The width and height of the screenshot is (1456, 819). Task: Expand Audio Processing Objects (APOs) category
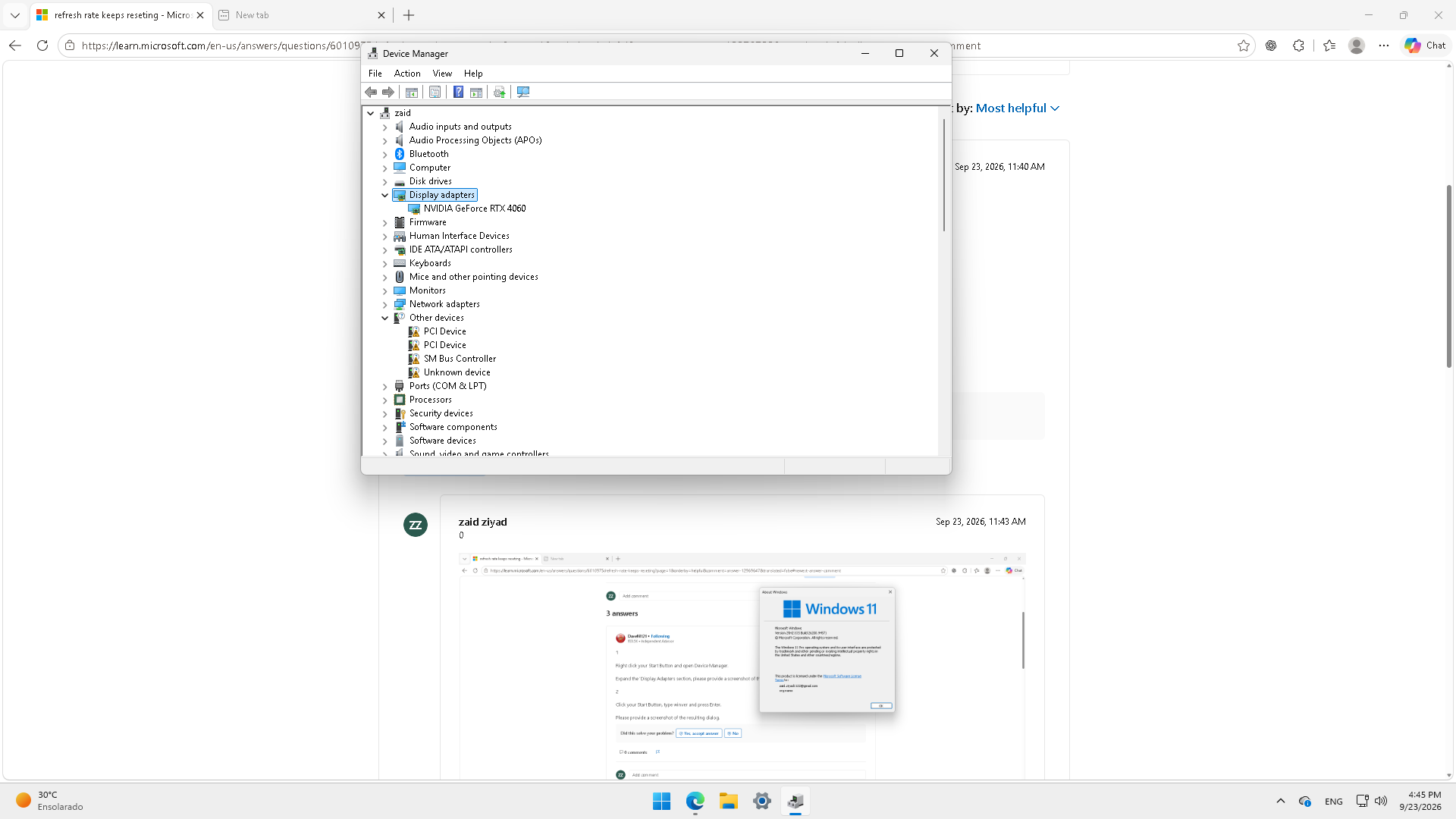384,141
